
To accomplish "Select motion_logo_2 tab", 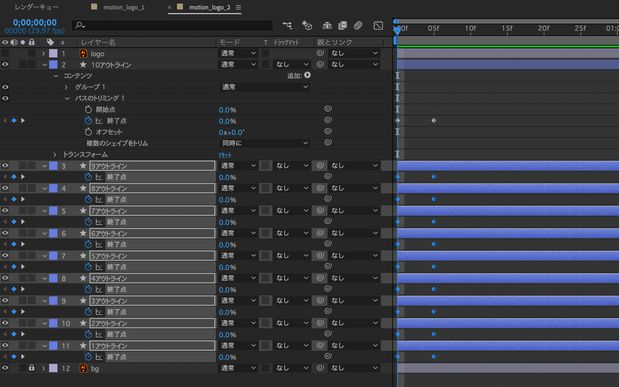I will click(x=209, y=7).
